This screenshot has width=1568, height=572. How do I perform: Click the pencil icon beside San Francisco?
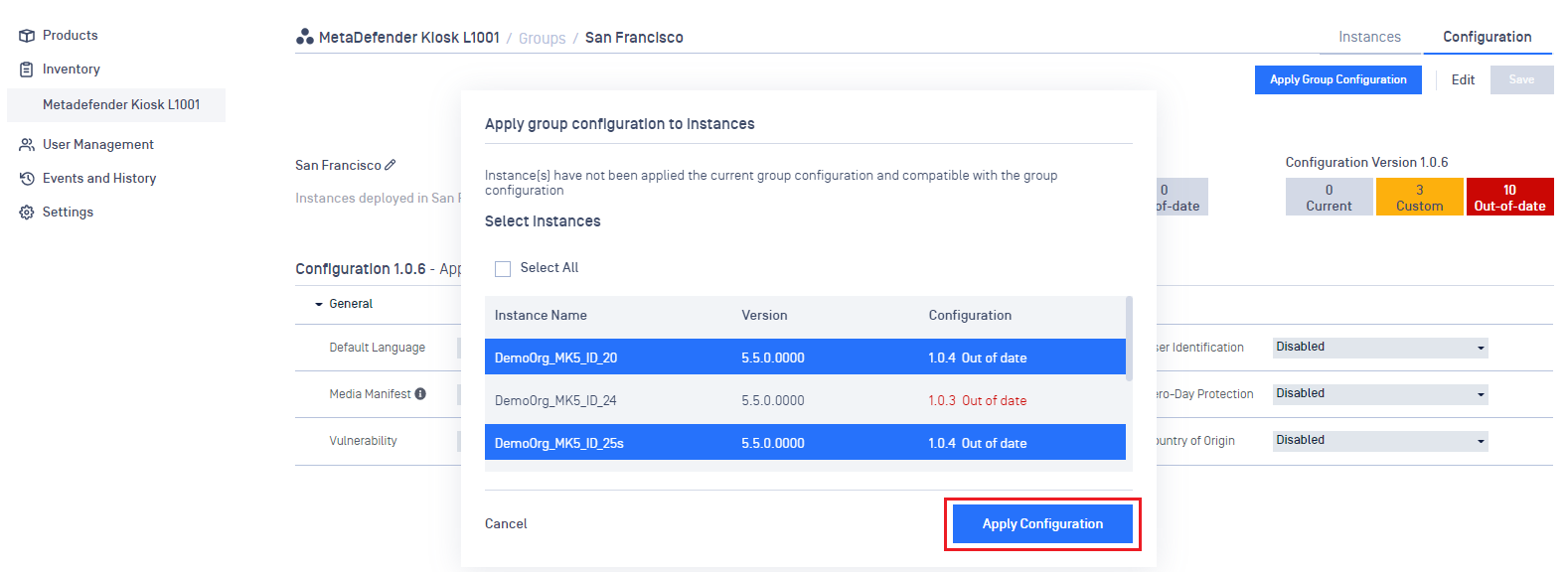pyautogui.click(x=391, y=165)
